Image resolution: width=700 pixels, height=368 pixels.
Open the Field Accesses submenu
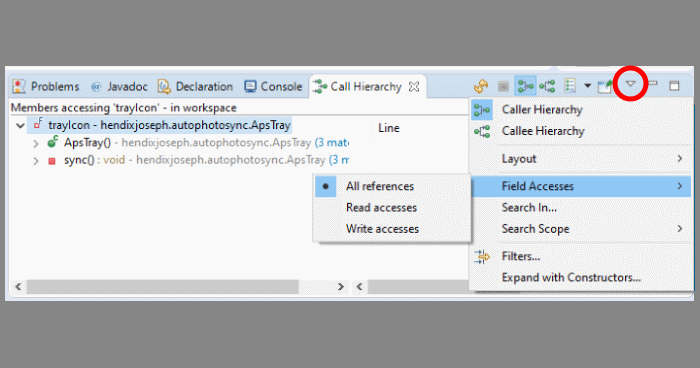580,186
